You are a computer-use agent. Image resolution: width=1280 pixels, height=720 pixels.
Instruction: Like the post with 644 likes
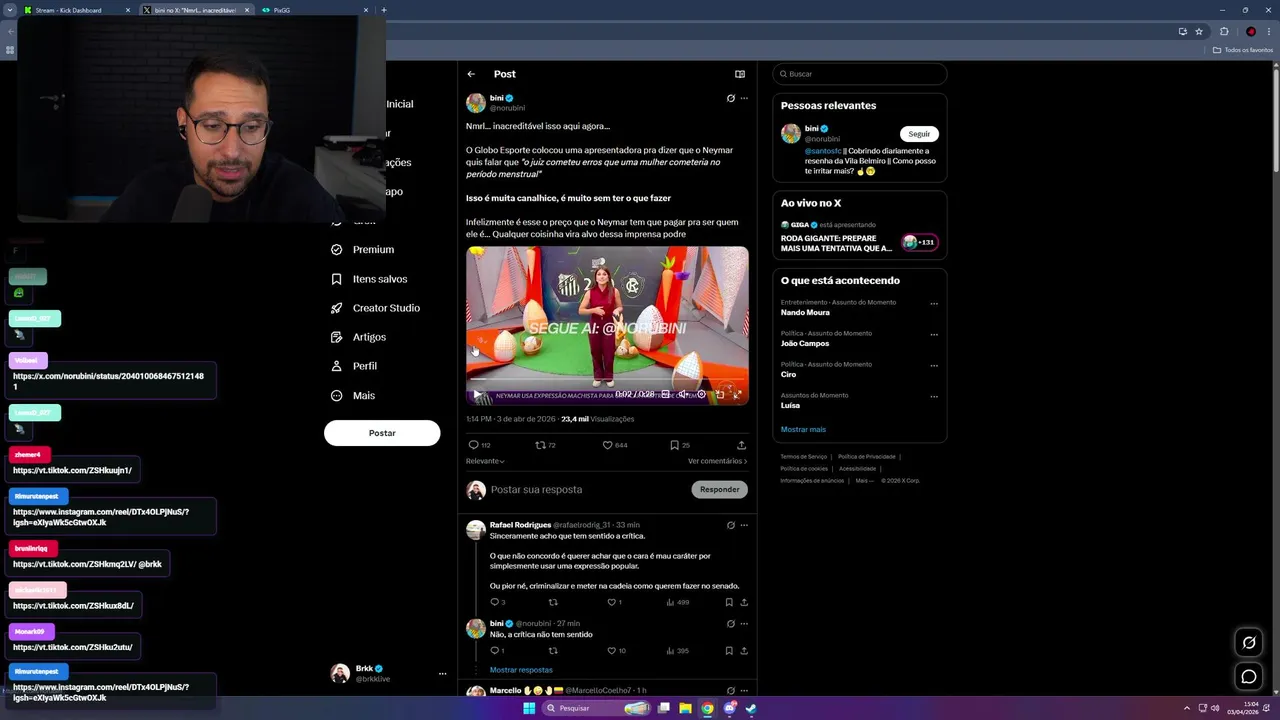pos(614,445)
